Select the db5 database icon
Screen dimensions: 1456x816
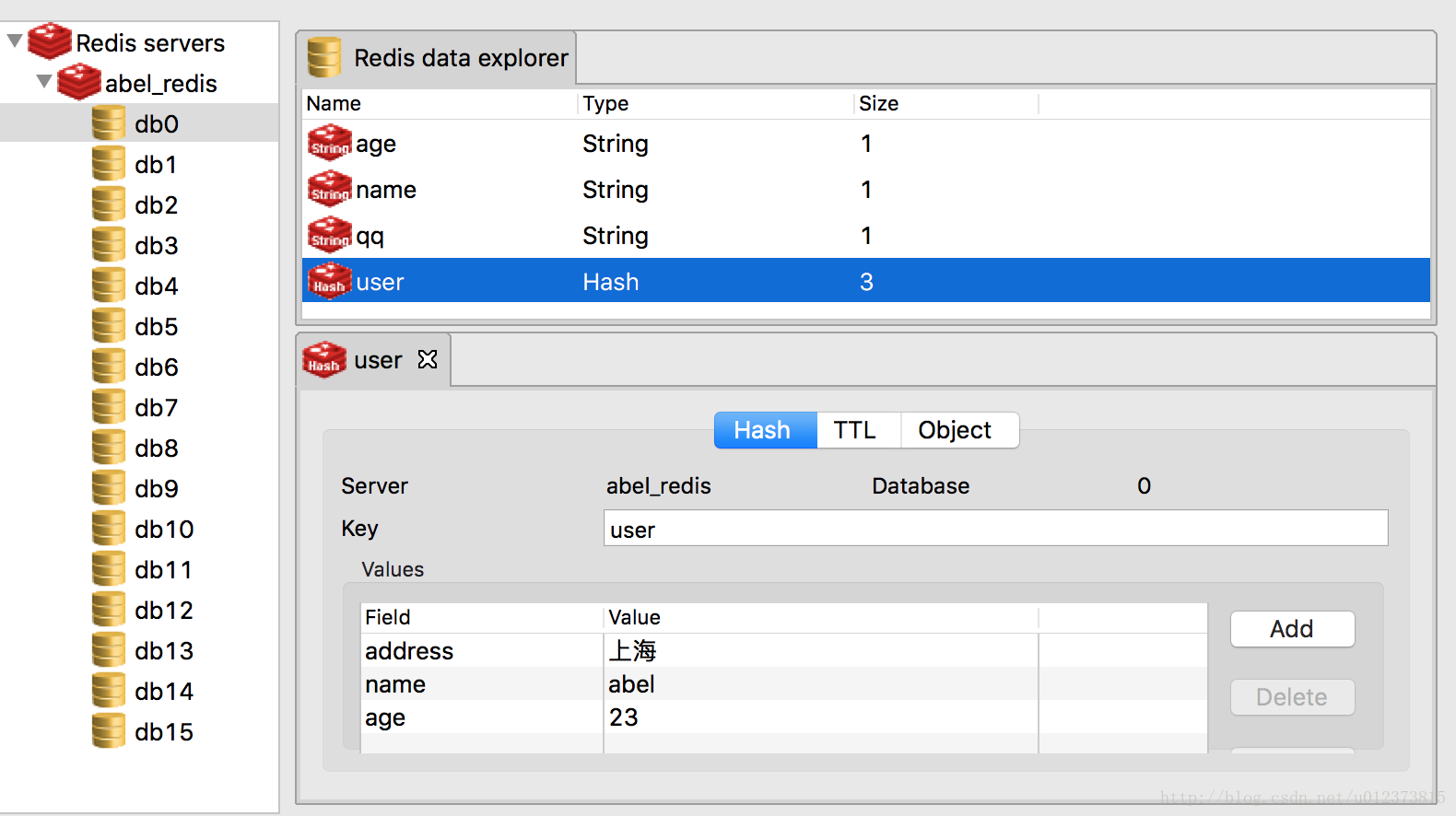109,325
